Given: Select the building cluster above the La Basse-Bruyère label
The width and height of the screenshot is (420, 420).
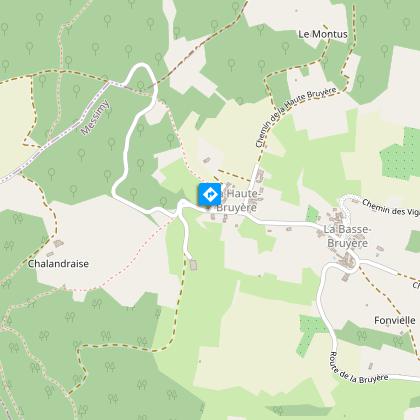Looking at the screenshot, I should (336, 218).
